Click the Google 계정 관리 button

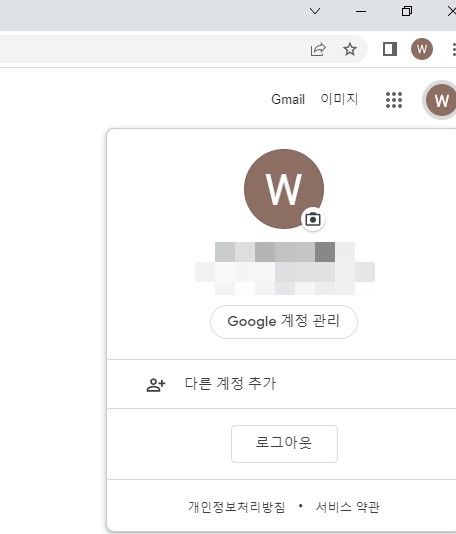click(x=284, y=321)
